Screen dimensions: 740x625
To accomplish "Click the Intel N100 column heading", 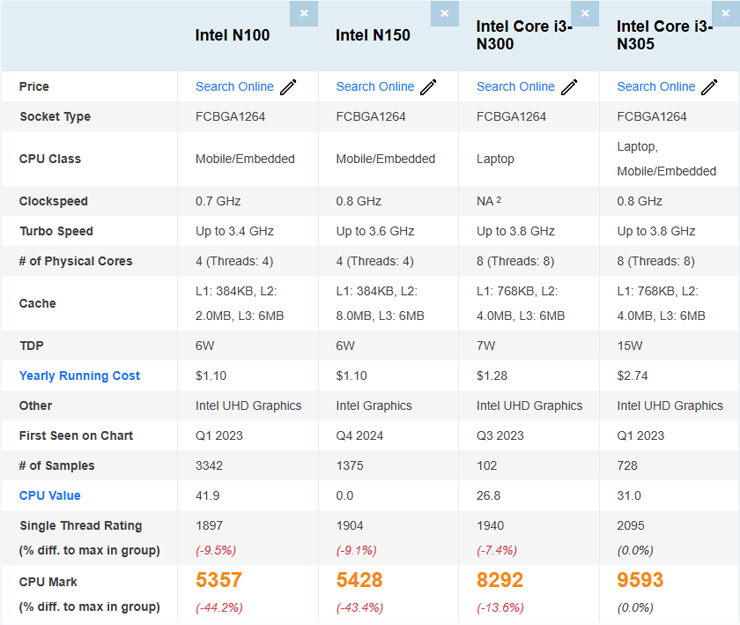I will coord(232,36).
